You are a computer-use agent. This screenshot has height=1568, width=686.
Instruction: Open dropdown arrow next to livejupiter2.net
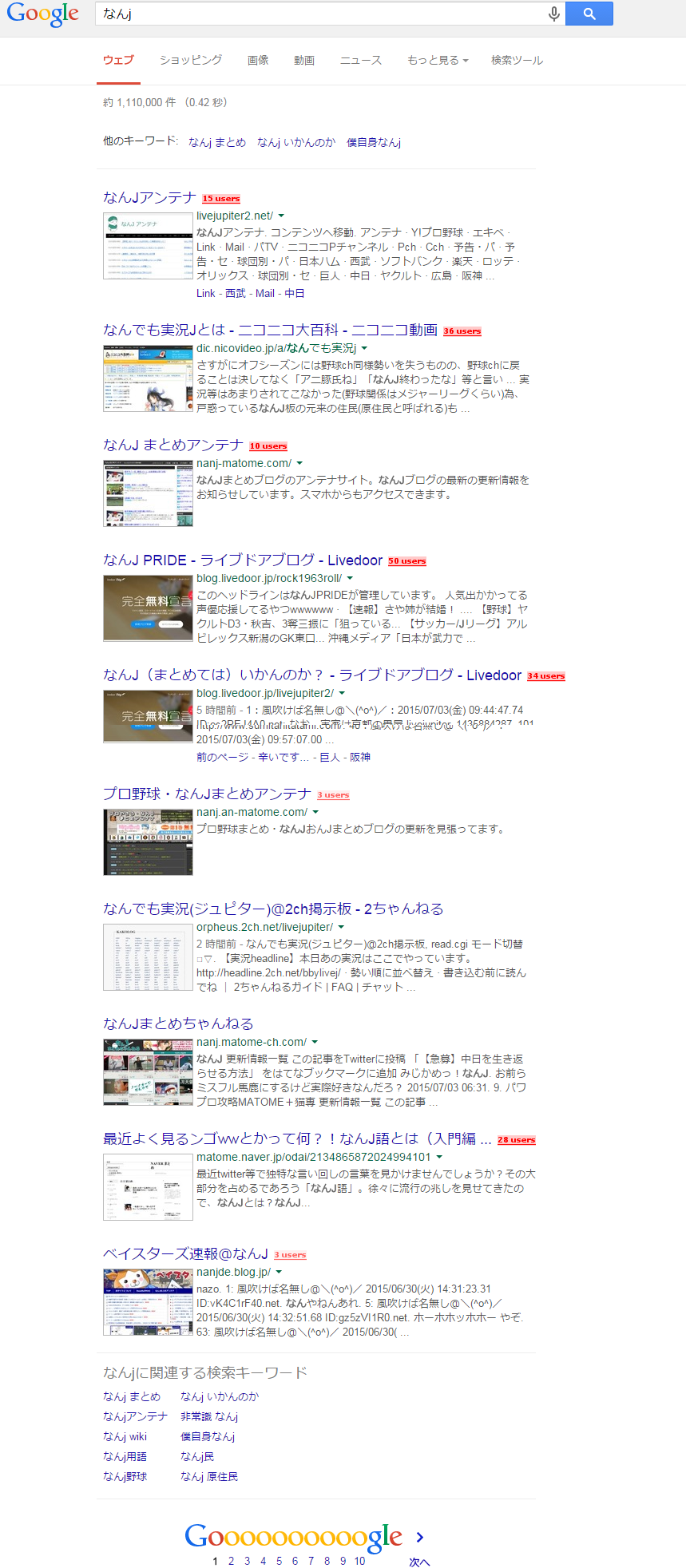[x=281, y=216]
